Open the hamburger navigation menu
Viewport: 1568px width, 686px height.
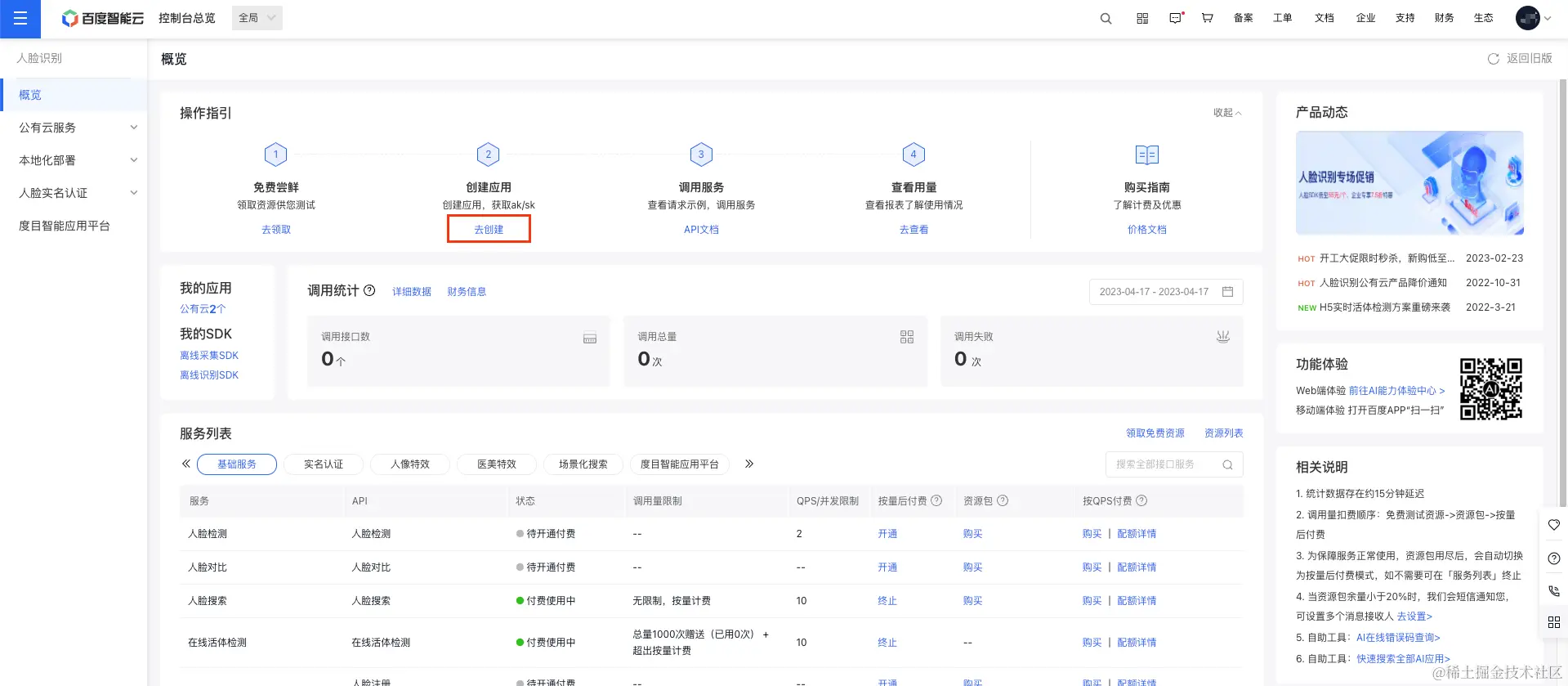[20, 19]
